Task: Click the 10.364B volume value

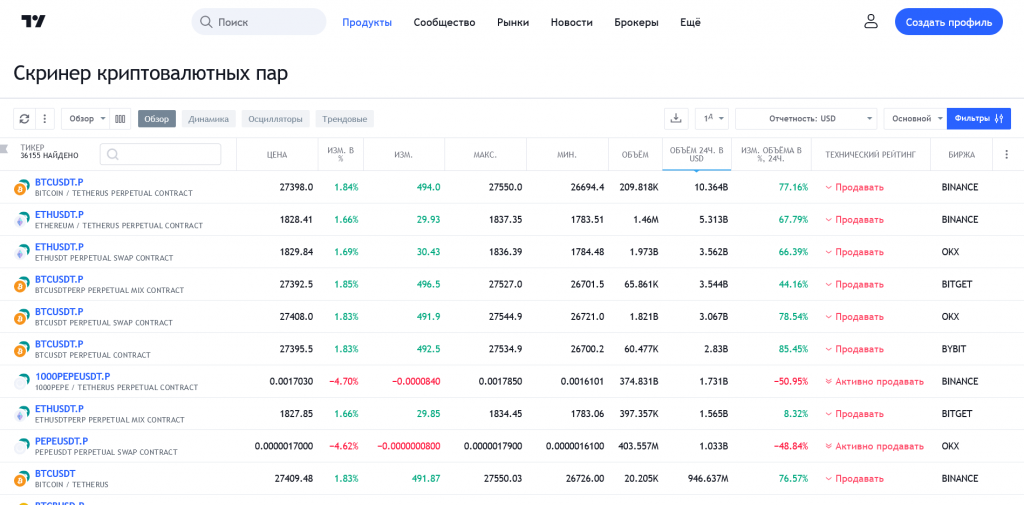Action: point(711,187)
